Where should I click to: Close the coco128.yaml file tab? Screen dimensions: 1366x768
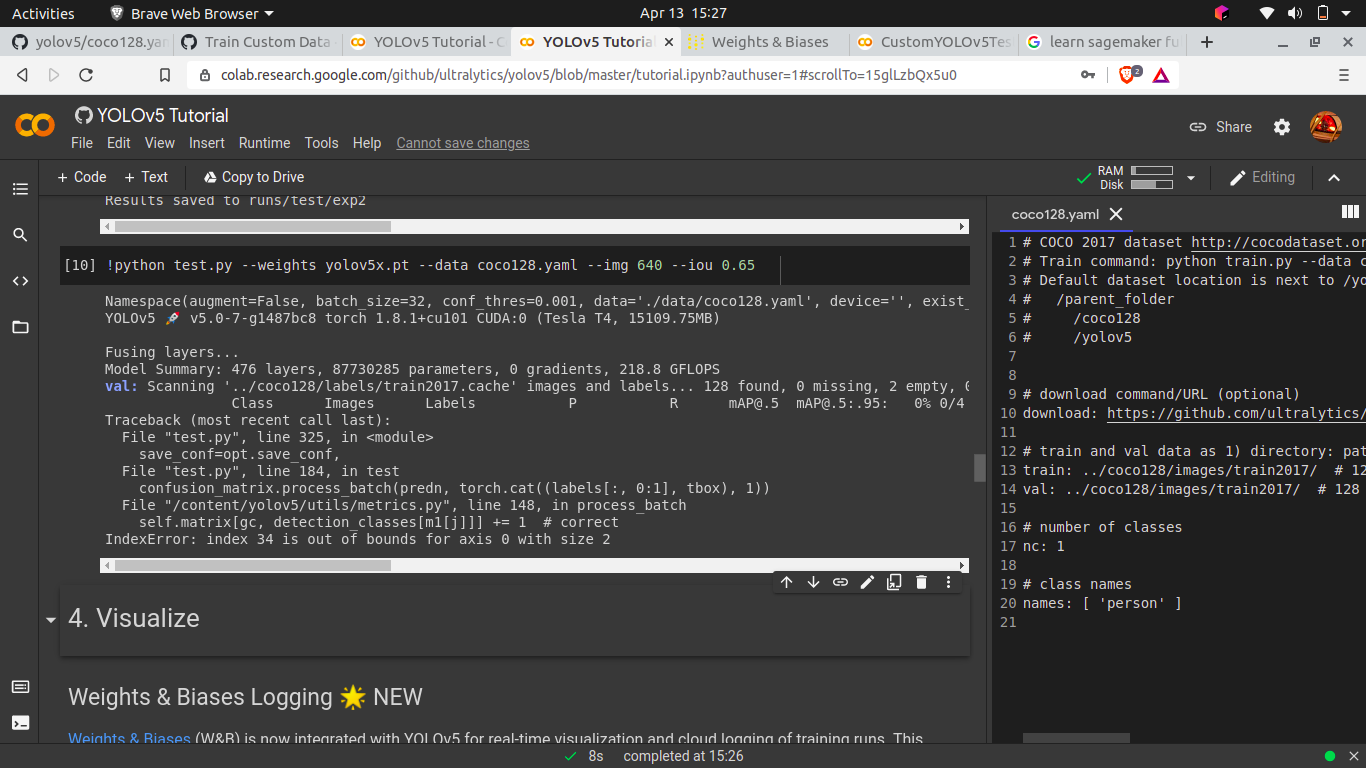click(1116, 214)
